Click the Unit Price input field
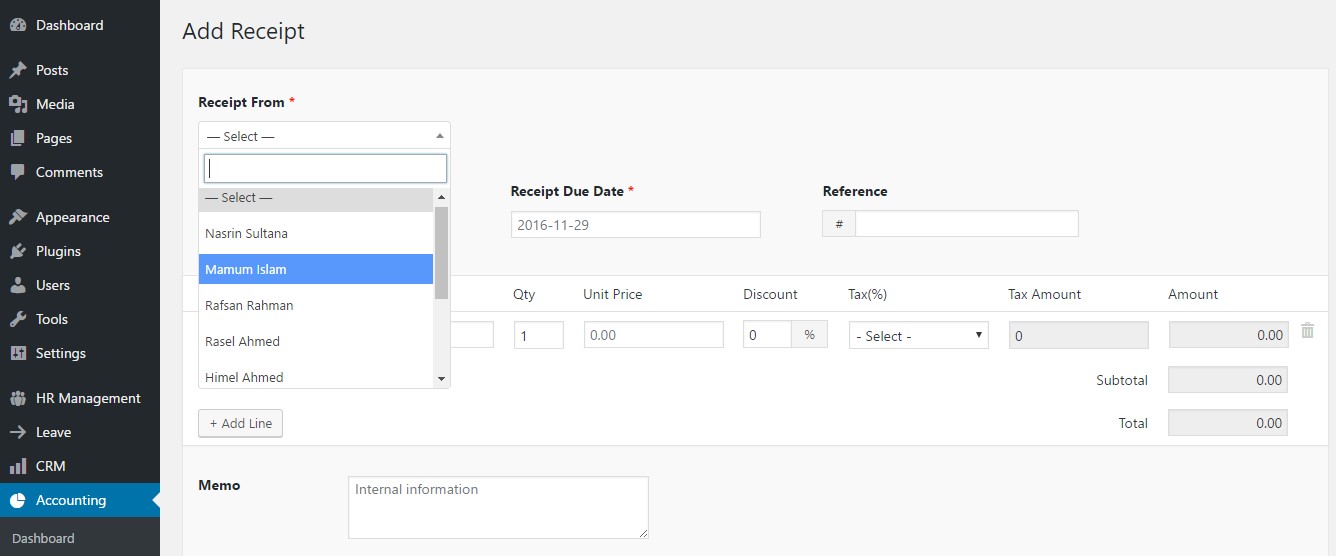Viewport: 1336px width, 556px height. point(653,335)
